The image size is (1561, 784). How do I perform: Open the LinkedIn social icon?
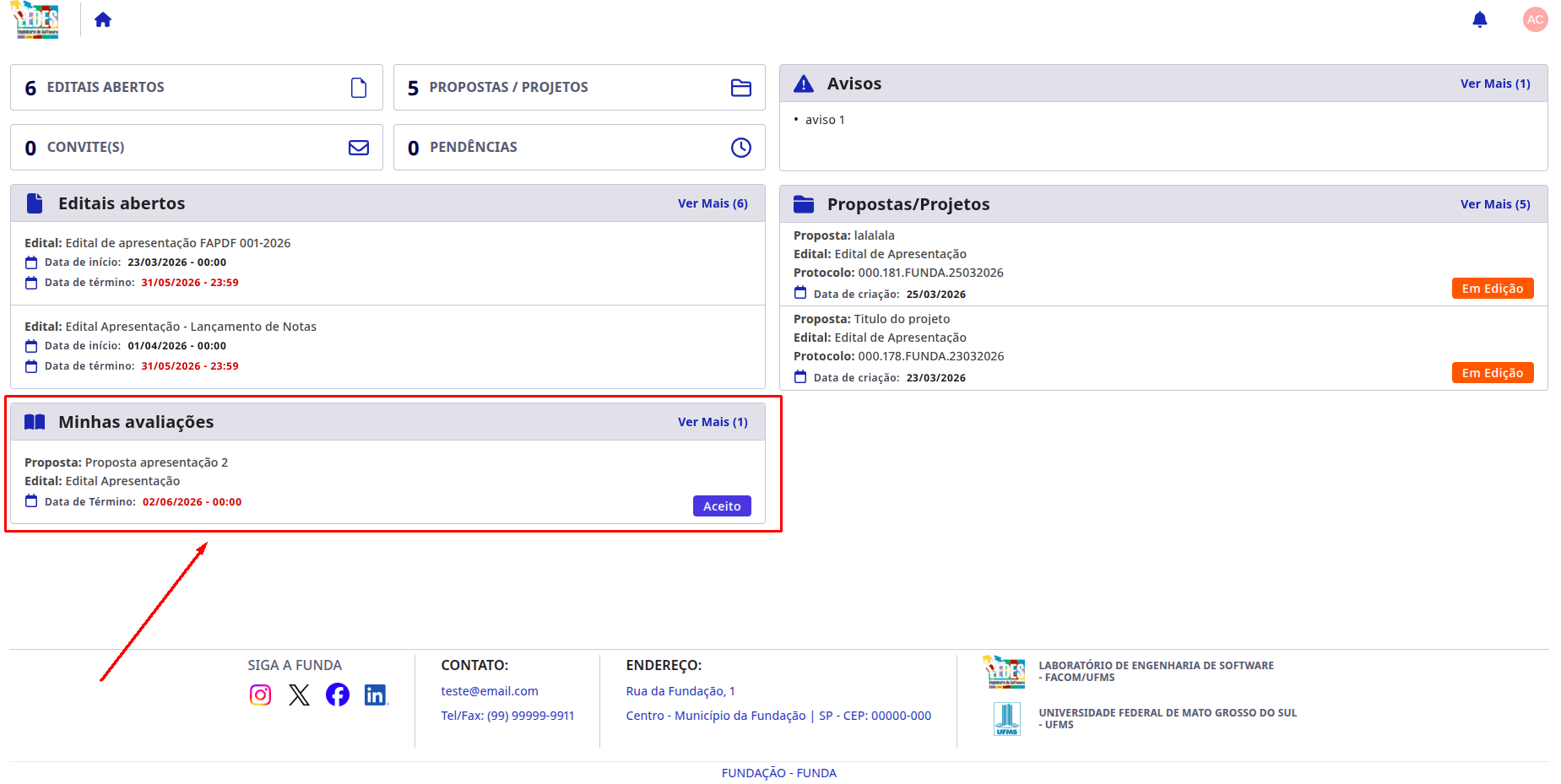[x=376, y=695]
